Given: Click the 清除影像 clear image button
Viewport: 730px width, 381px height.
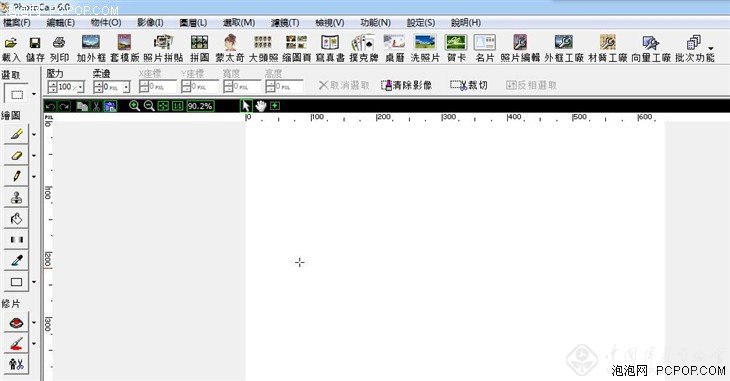Looking at the screenshot, I should click(x=406, y=85).
